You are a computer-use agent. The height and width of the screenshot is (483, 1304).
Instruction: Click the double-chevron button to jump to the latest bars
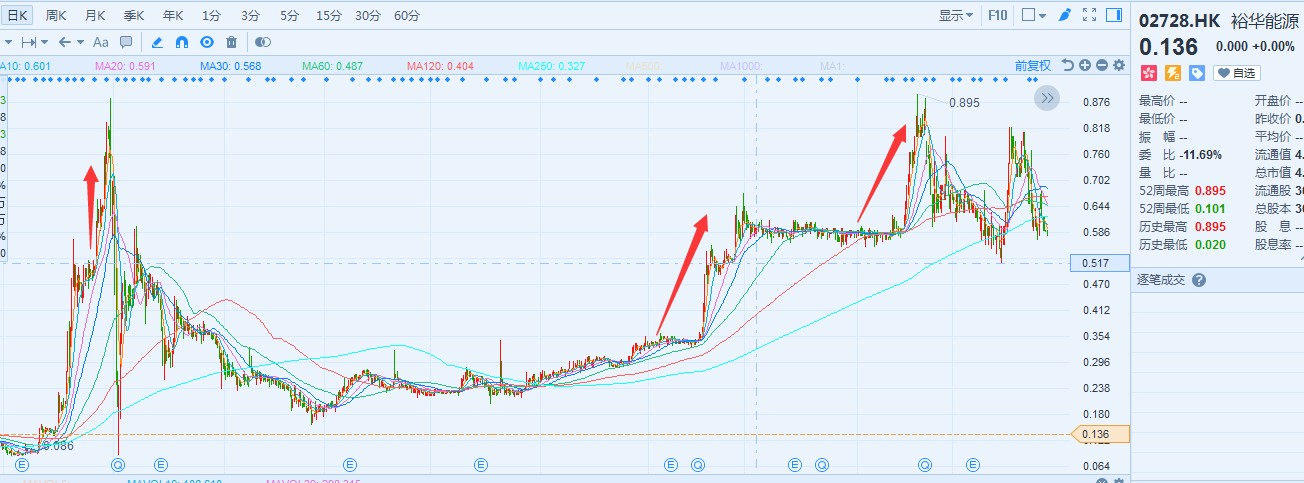pyautogui.click(x=1046, y=98)
